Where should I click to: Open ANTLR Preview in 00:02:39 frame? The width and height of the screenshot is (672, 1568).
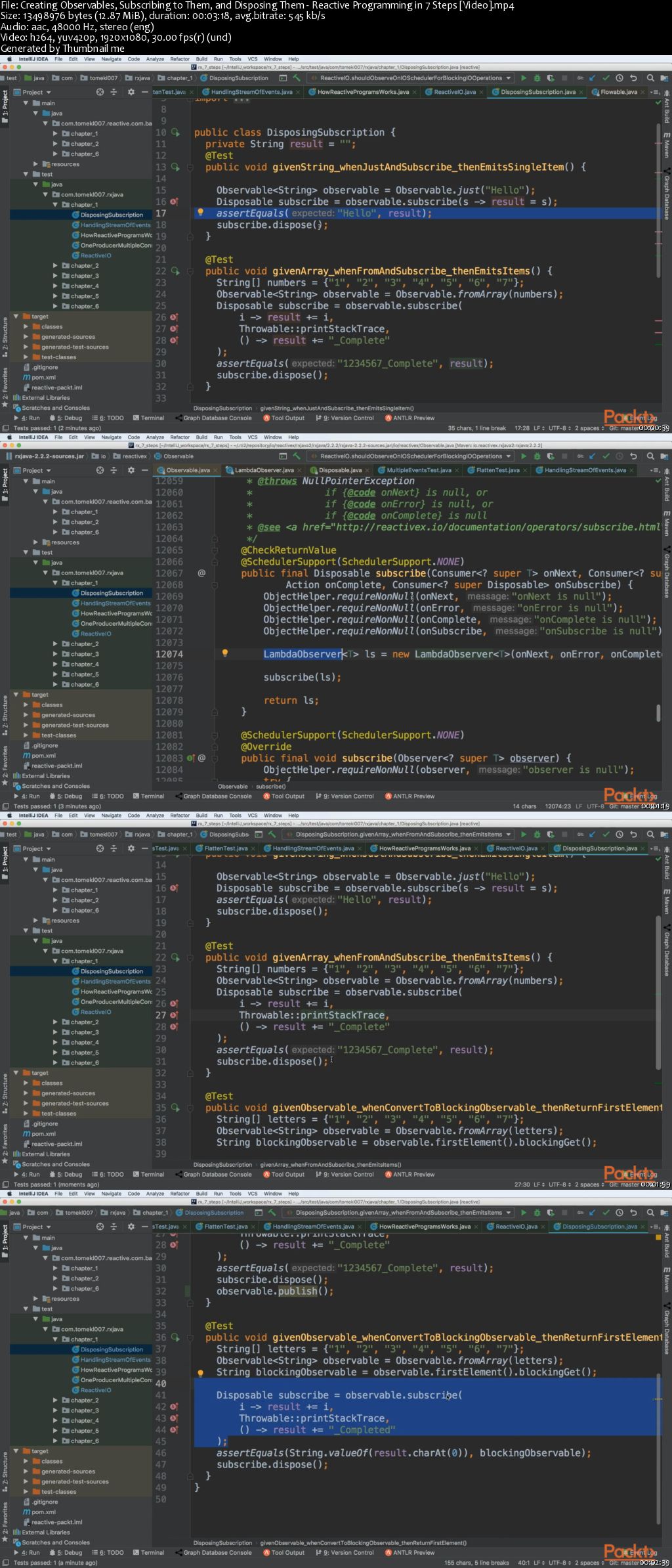(x=409, y=1553)
